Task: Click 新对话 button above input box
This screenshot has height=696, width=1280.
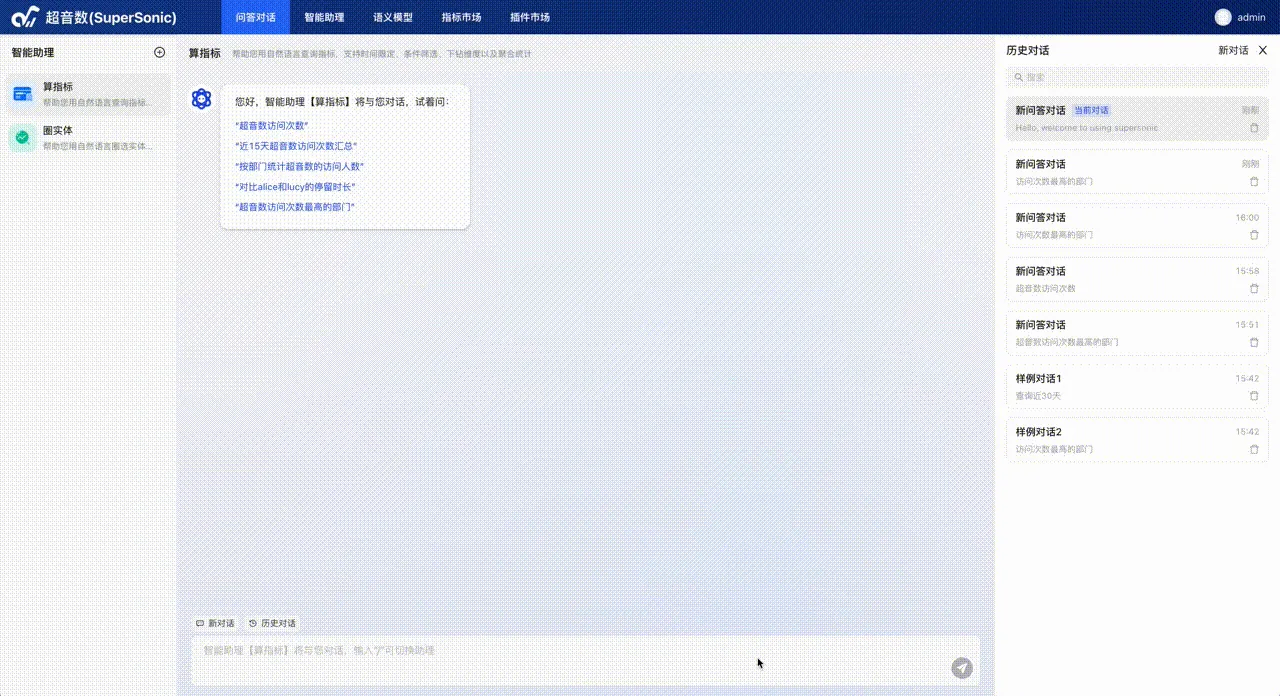Action: (215, 623)
